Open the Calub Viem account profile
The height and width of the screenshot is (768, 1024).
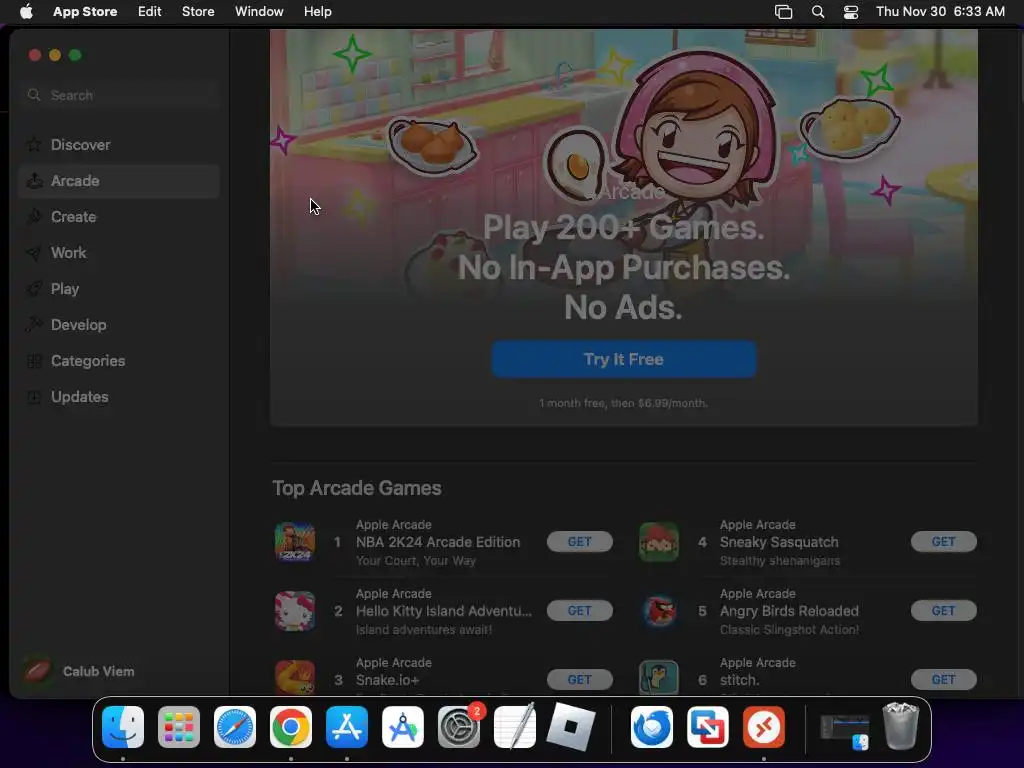[x=79, y=671]
